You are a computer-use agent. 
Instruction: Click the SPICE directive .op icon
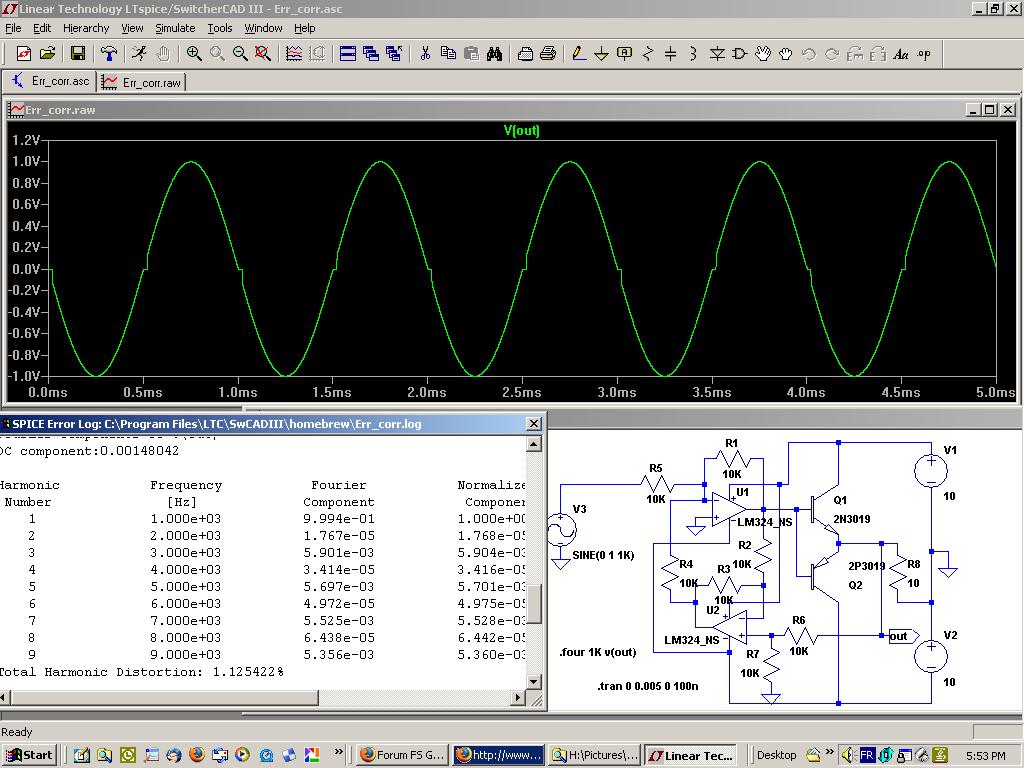924,54
